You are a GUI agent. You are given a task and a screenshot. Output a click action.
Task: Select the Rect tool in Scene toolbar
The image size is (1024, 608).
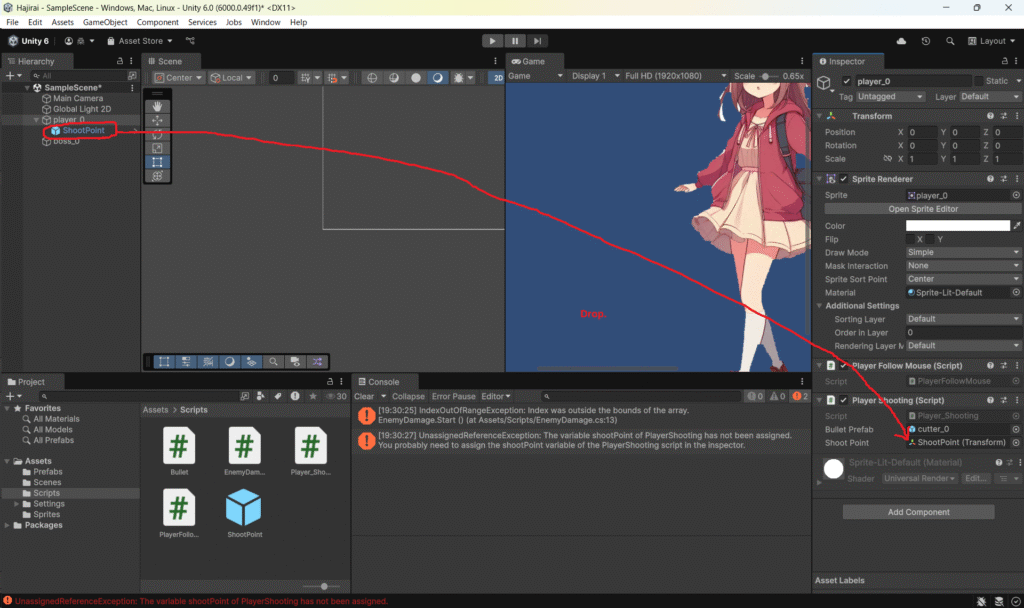pos(157,162)
